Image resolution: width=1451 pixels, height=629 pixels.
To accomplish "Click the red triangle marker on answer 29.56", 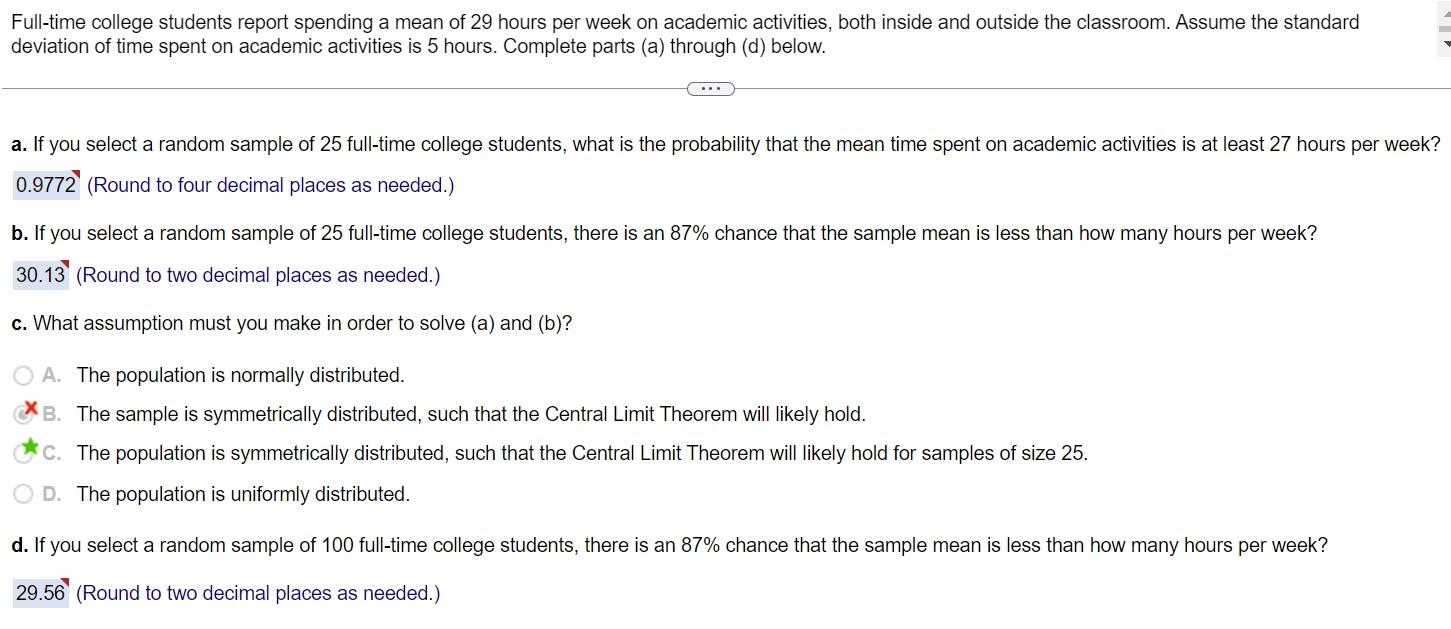I will pyautogui.click(x=64, y=582).
